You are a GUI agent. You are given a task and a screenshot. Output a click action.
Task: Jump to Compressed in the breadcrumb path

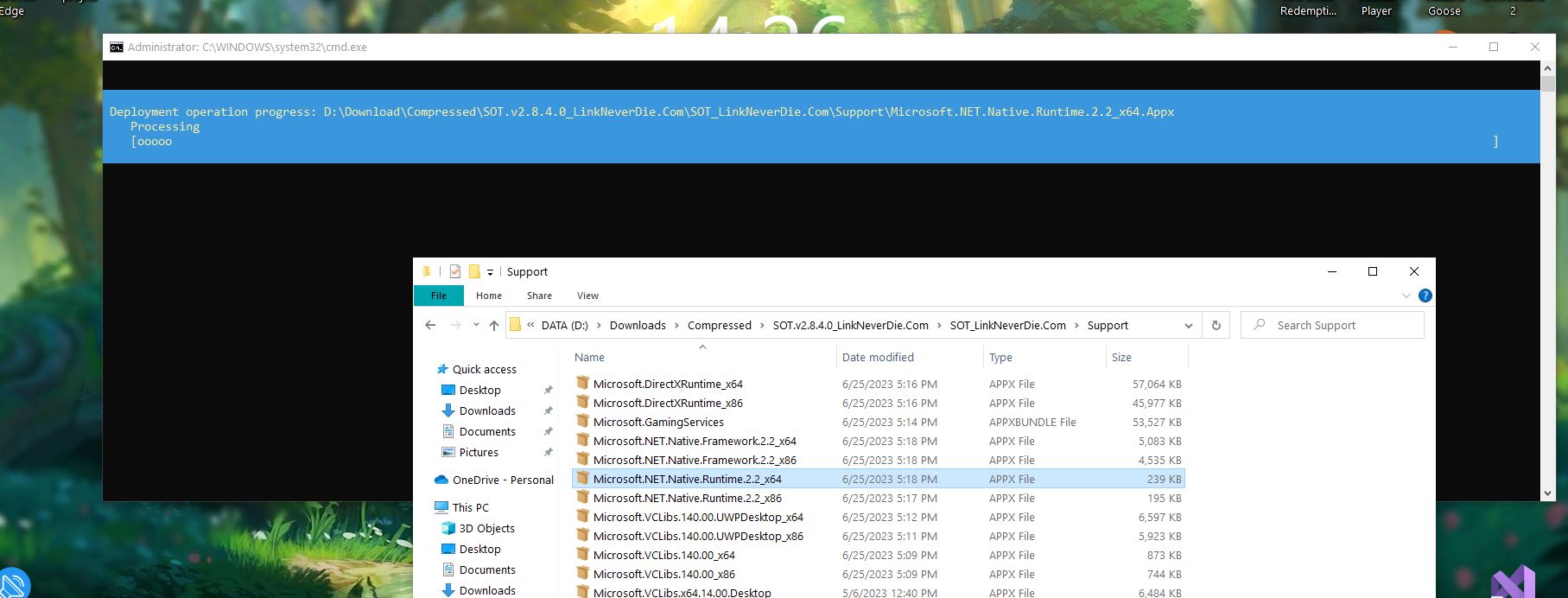coord(720,325)
